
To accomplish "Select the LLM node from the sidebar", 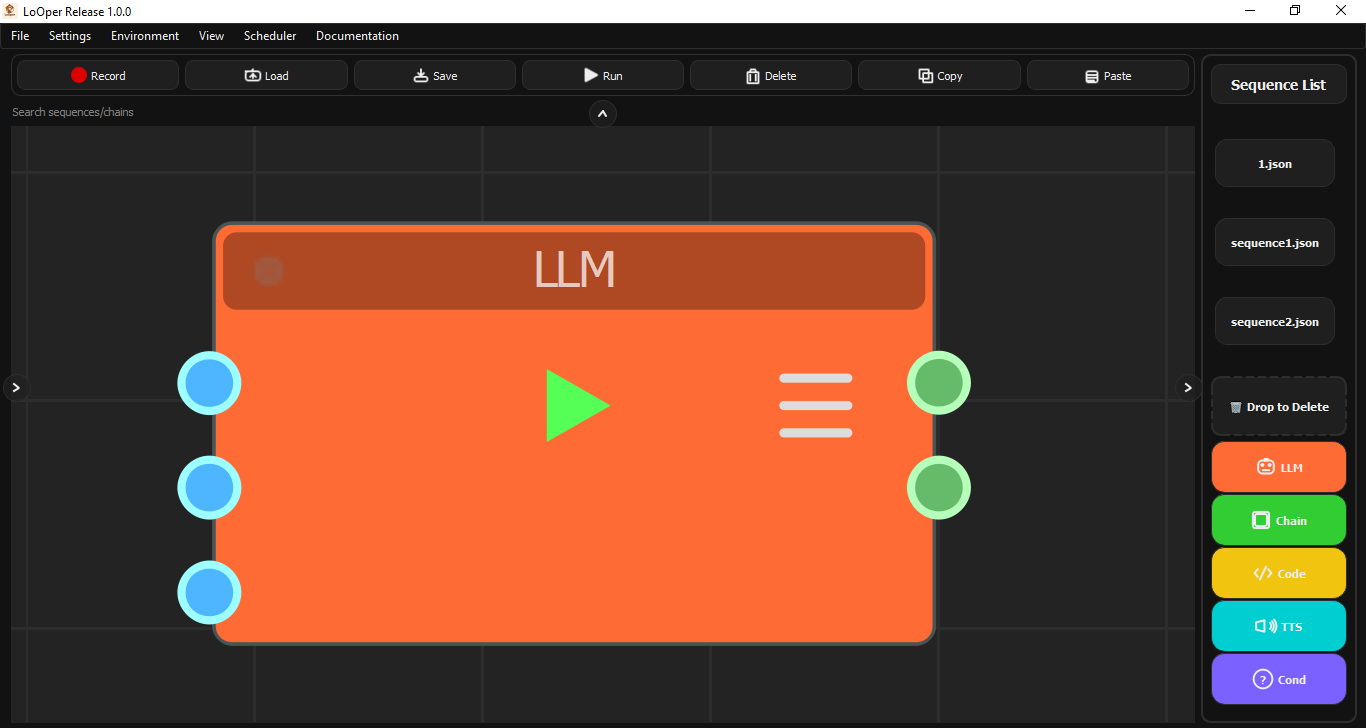I will 1278,466.
